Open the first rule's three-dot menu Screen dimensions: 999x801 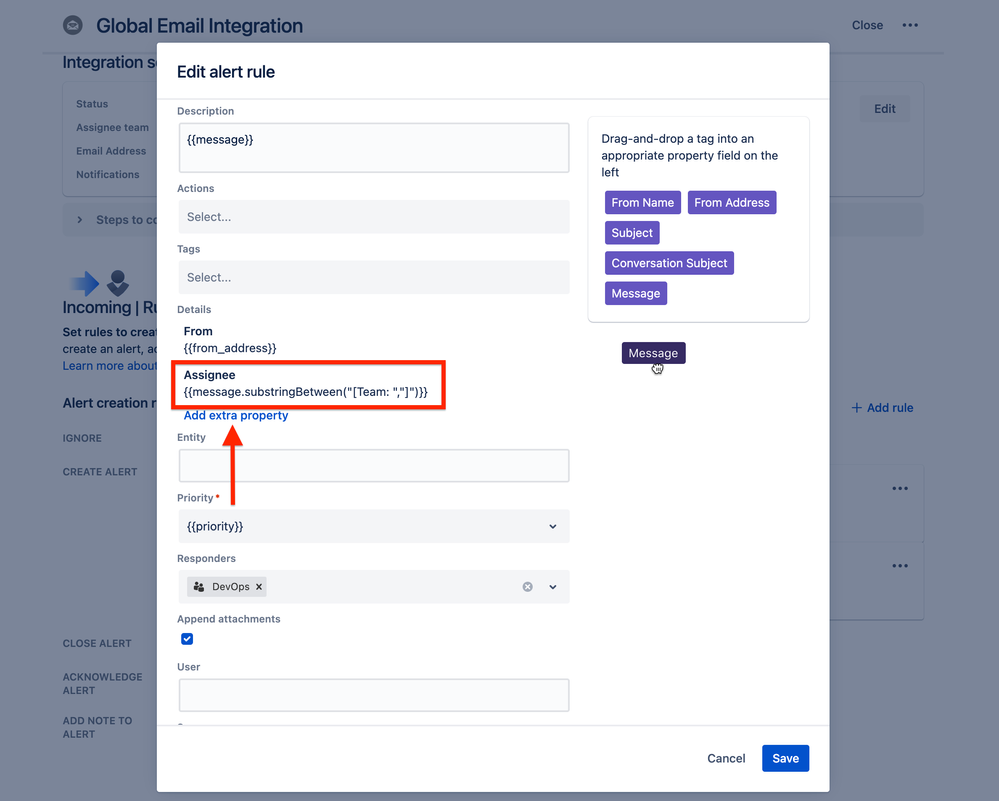(900, 489)
